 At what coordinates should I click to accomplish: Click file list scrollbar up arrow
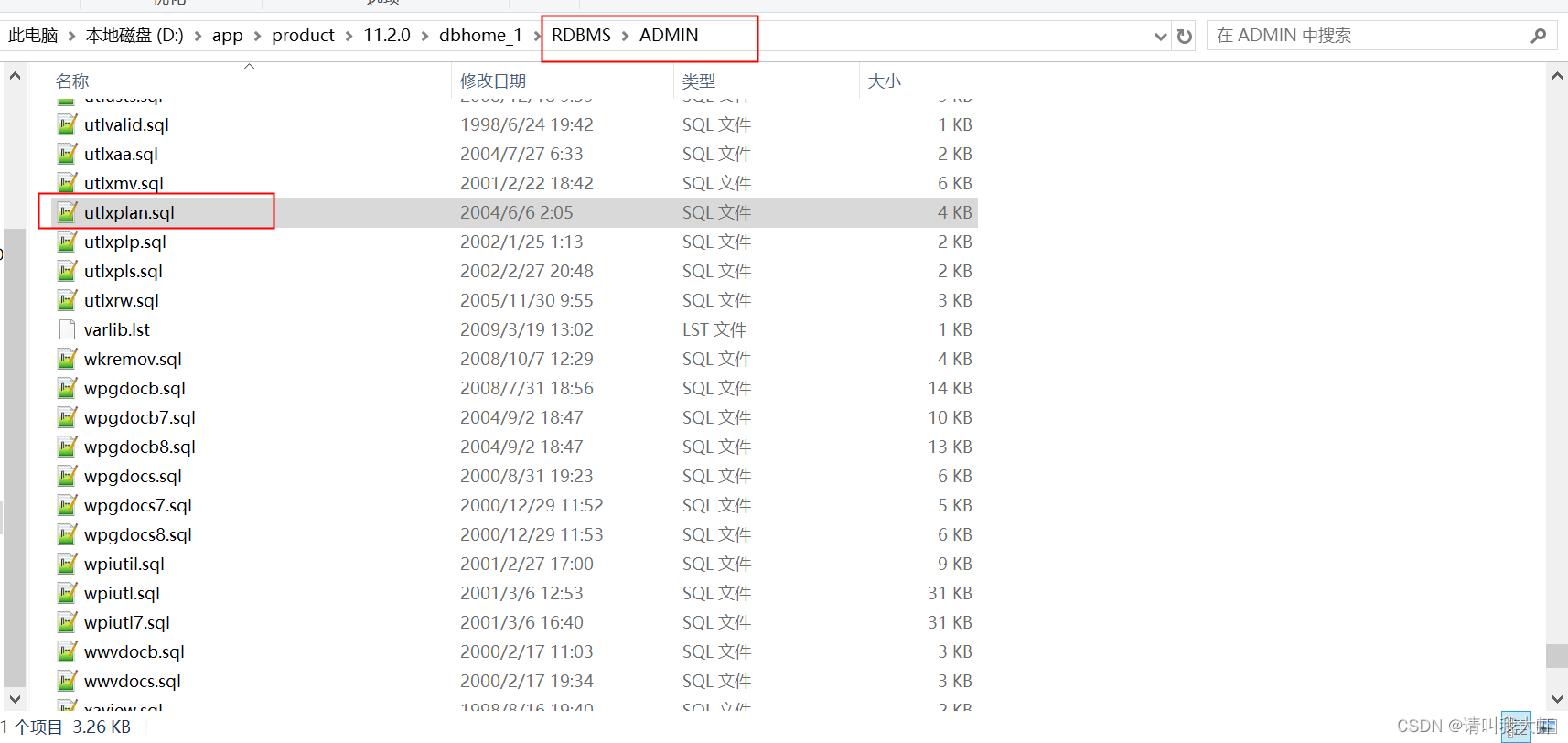point(1557,76)
